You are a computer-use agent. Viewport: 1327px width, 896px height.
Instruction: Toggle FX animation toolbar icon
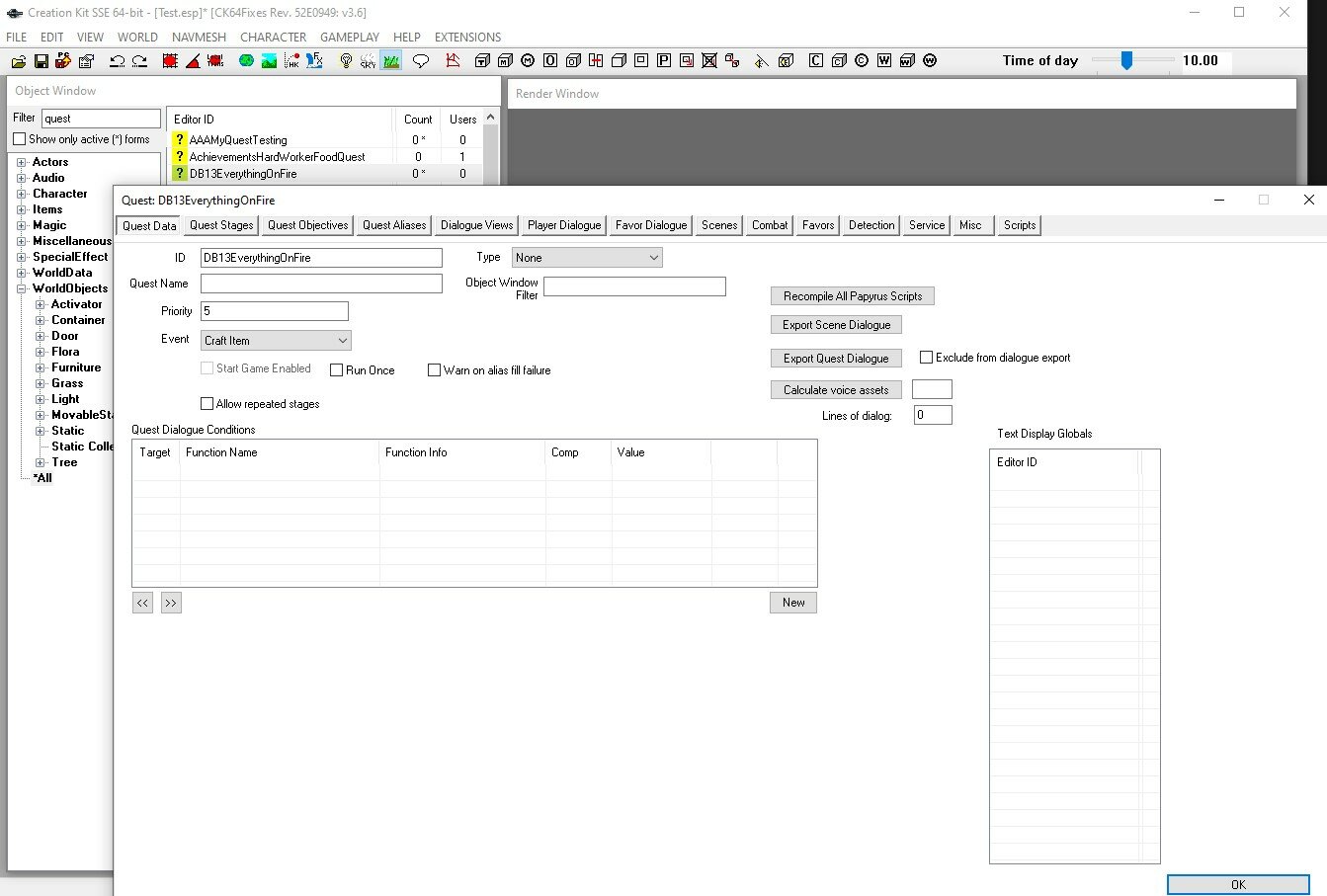[314, 61]
